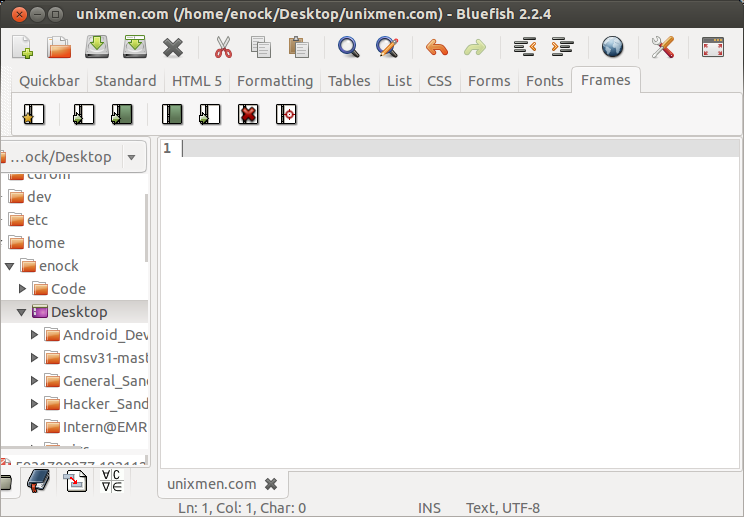
Task: Collapse the enock folder
Action: [x=9, y=266]
